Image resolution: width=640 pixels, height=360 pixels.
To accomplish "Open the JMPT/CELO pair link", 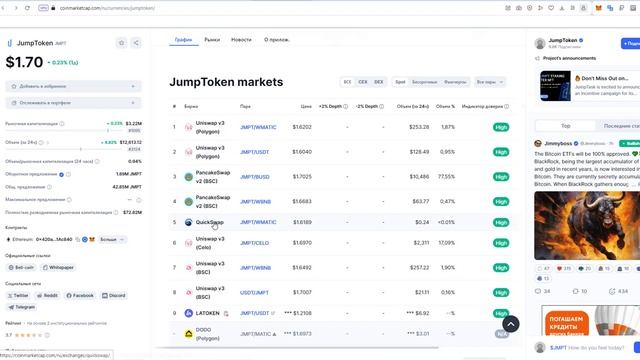I will tap(254, 243).
